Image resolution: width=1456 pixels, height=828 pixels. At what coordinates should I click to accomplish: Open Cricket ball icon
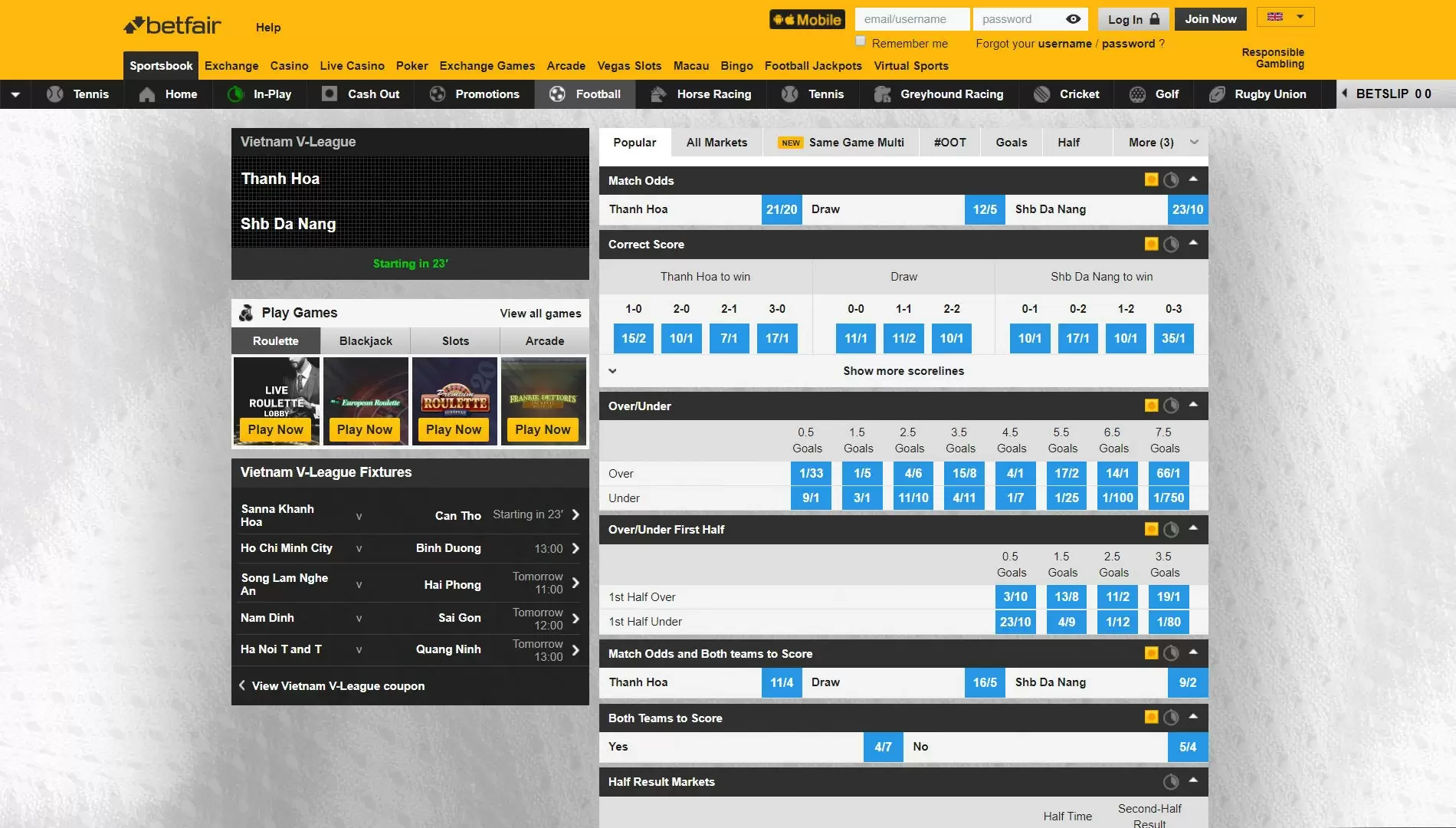coord(1041,94)
